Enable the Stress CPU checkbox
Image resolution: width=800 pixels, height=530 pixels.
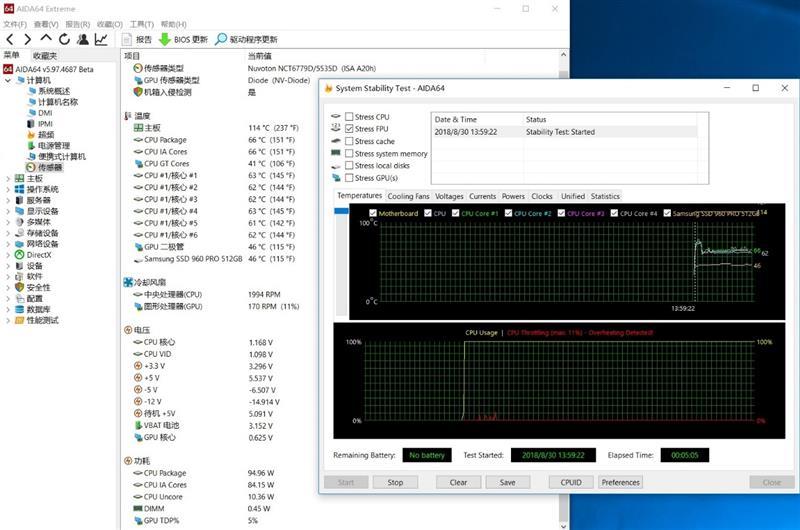point(349,117)
